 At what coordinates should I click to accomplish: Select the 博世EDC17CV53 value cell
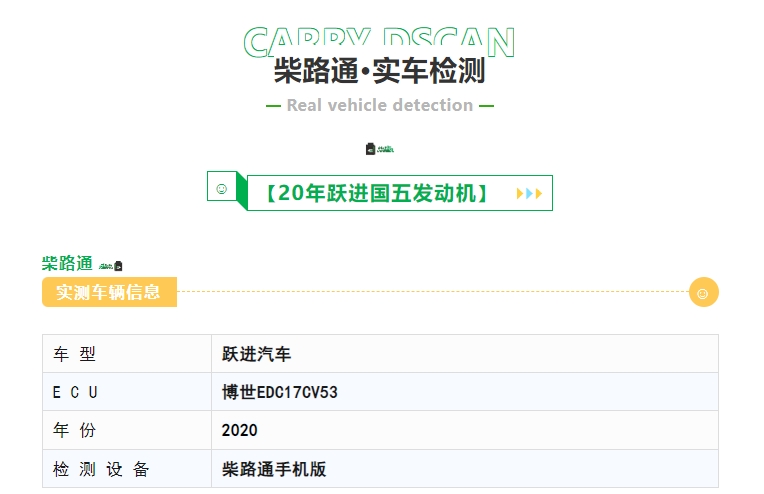tap(465, 392)
